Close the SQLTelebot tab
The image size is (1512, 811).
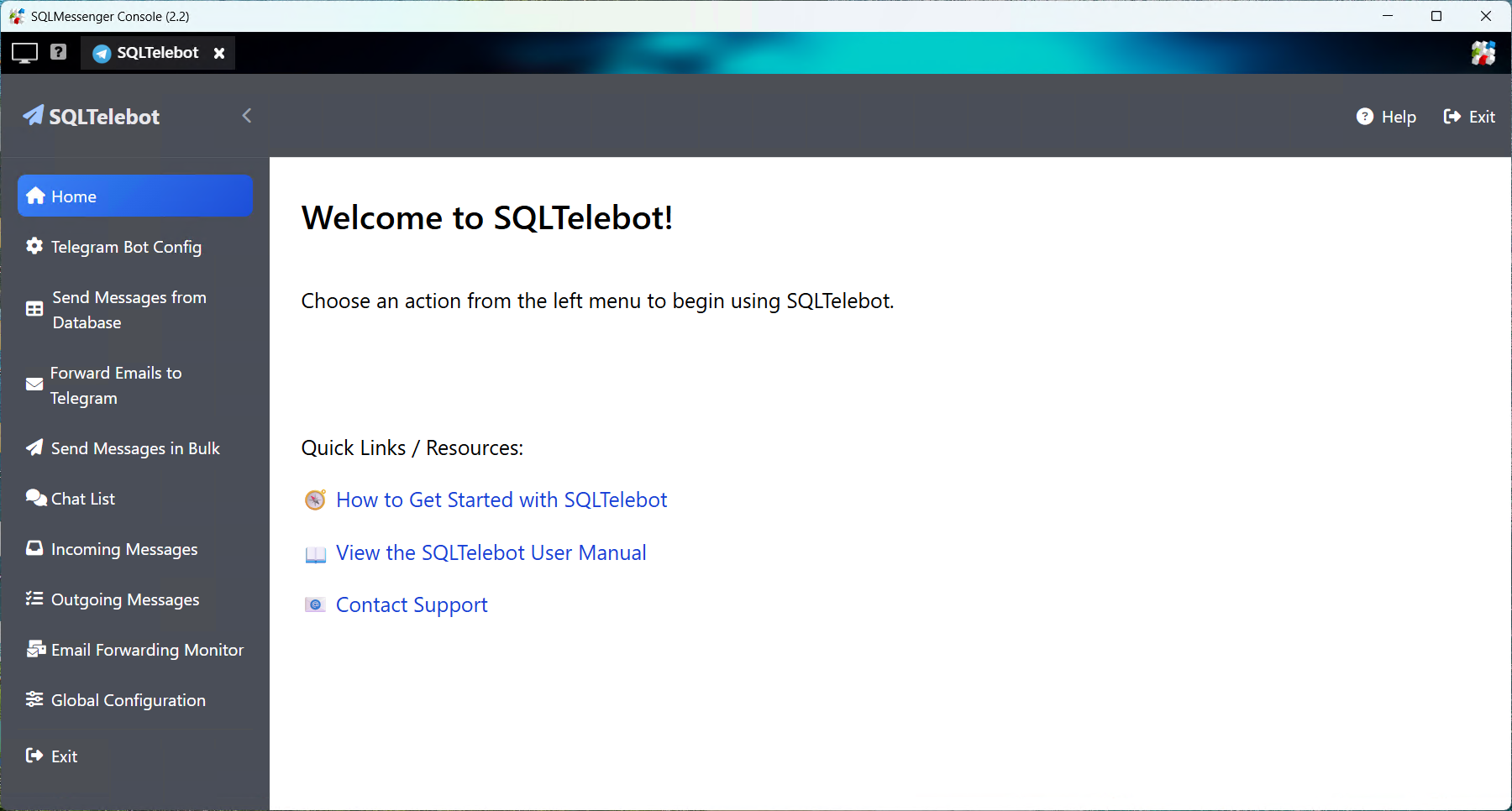tap(219, 53)
